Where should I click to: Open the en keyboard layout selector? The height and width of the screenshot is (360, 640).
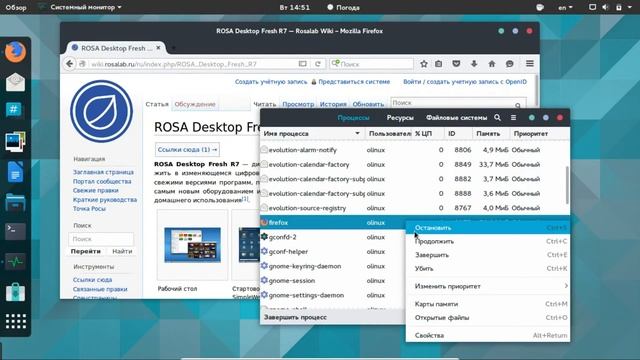tap(565, 7)
